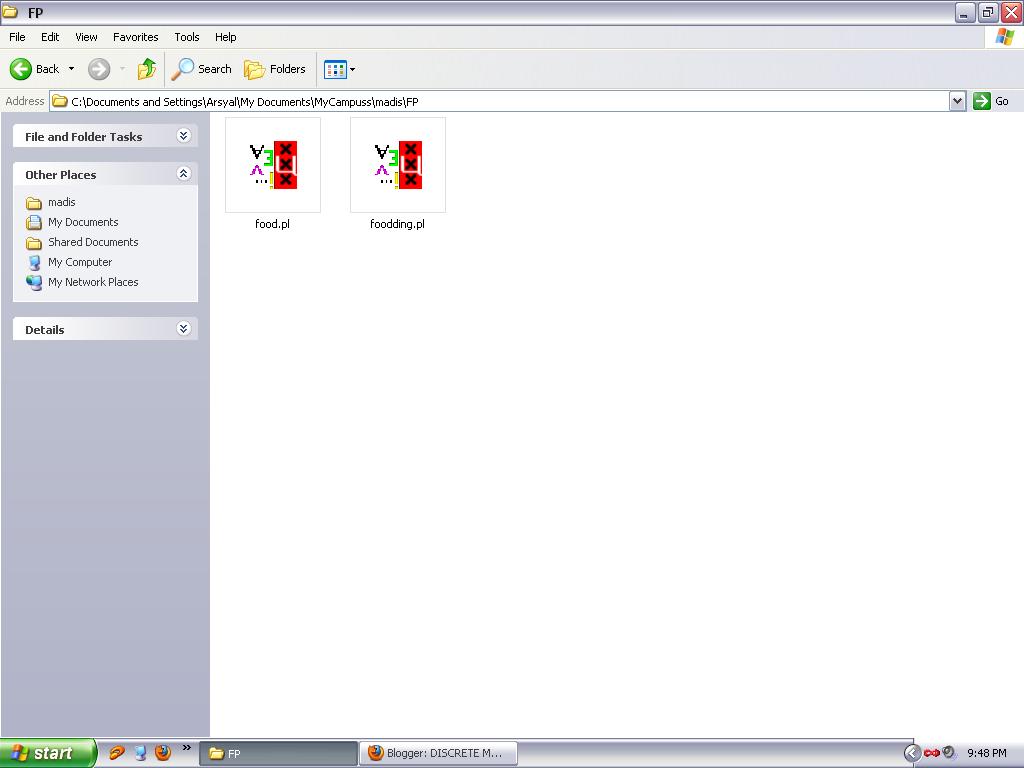This screenshot has height=768, width=1024.
Task: Click the My Documents icon in sidebar
Action: point(34,223)
